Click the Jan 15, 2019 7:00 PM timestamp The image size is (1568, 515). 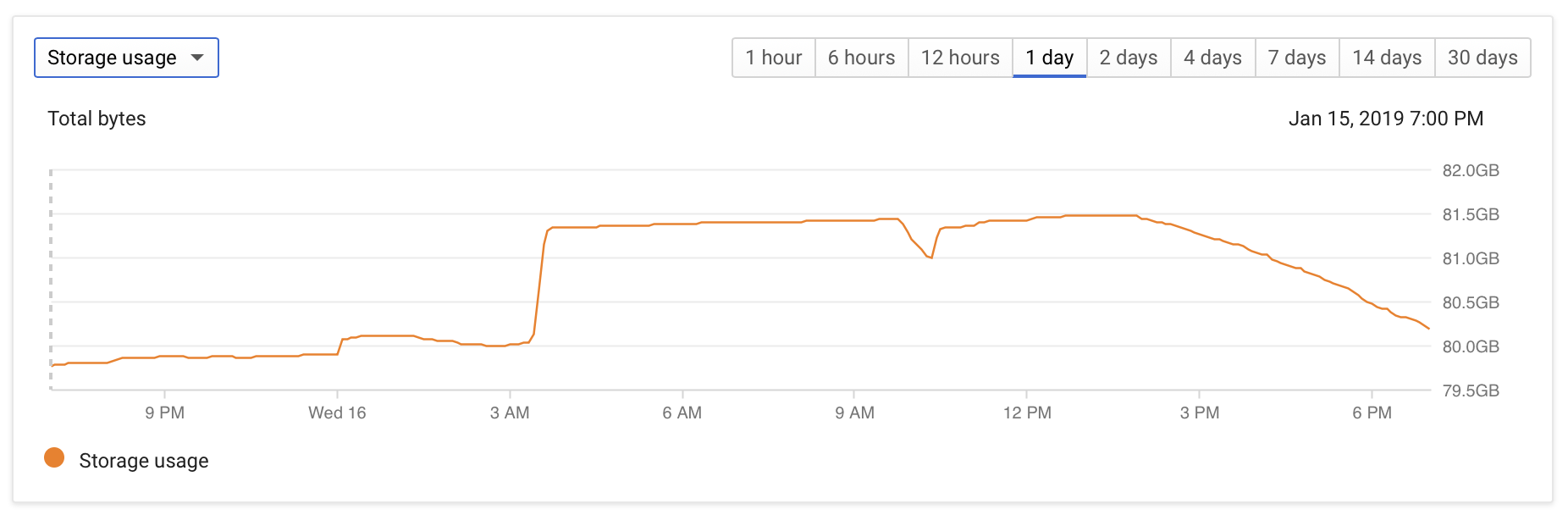click(1386, 119)
